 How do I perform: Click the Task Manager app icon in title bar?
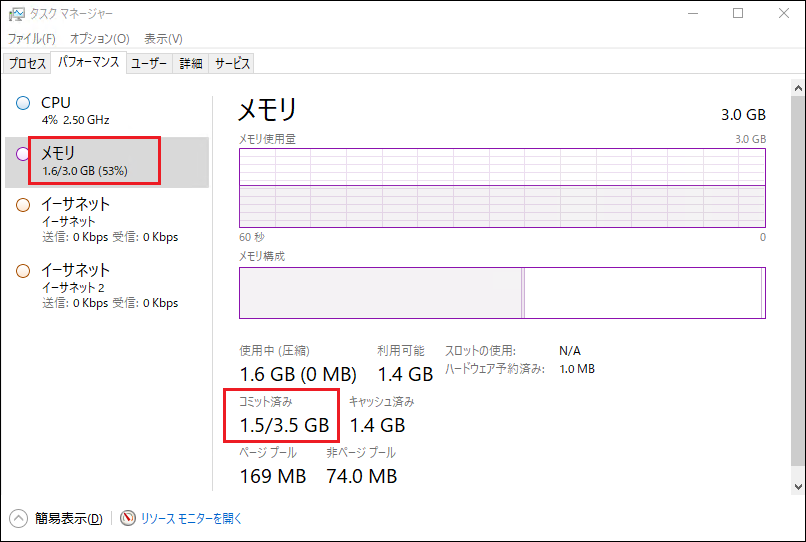(x=17, y=14)
